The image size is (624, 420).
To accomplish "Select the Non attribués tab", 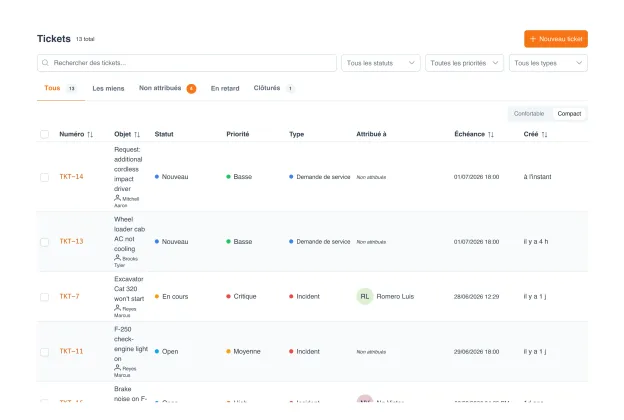I will 167,88.
